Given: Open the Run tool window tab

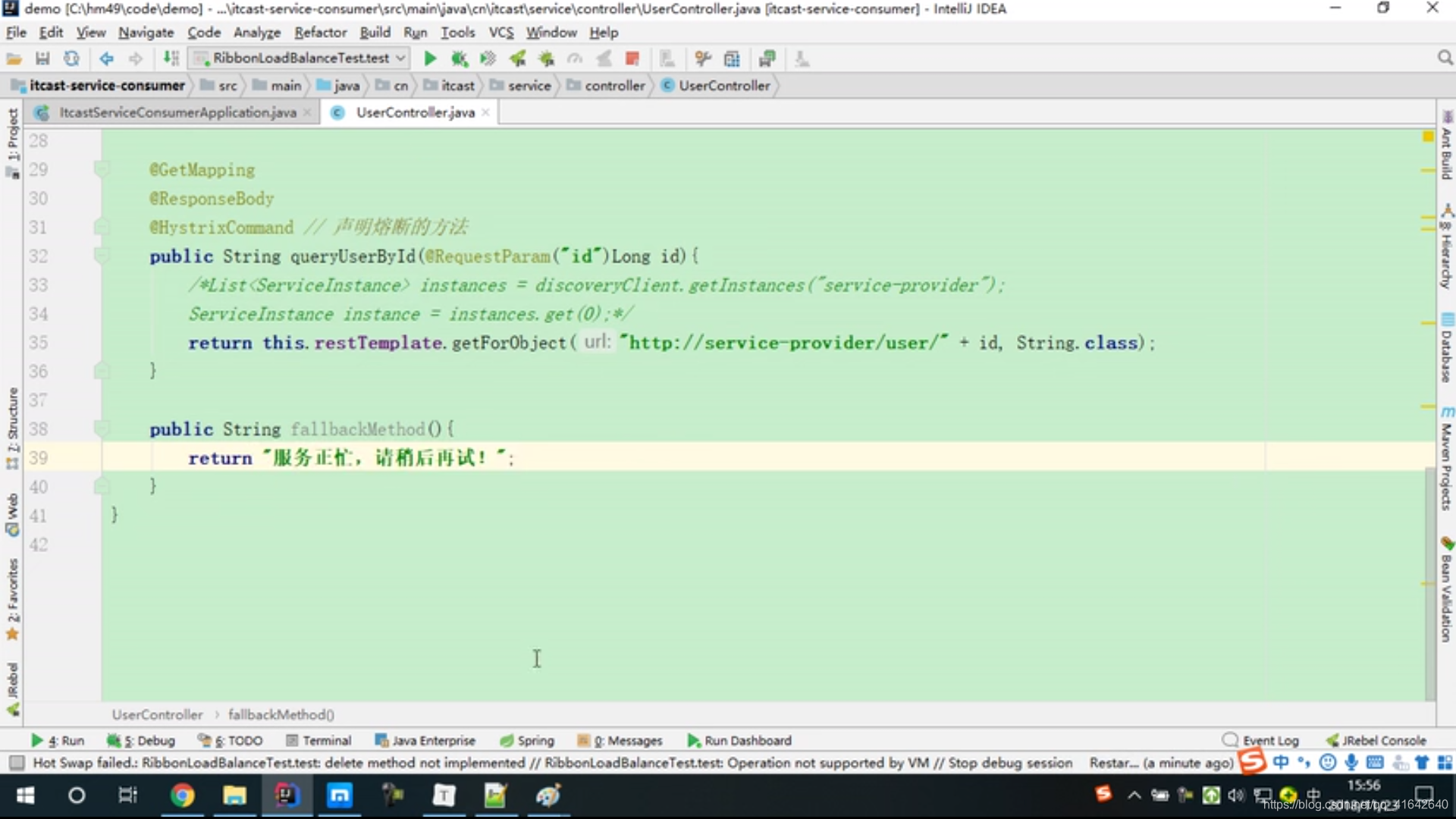Looking at the screenshot, I should pyautogui.click(x=58, y=740).
